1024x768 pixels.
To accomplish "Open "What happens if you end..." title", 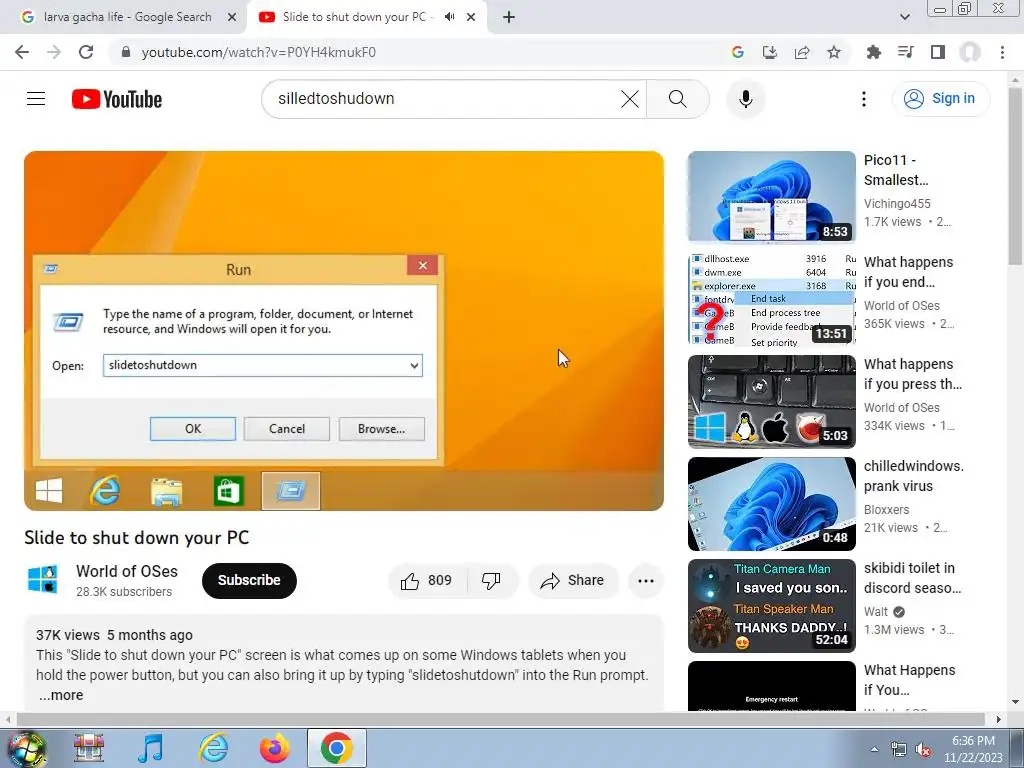I will [908, 272].
